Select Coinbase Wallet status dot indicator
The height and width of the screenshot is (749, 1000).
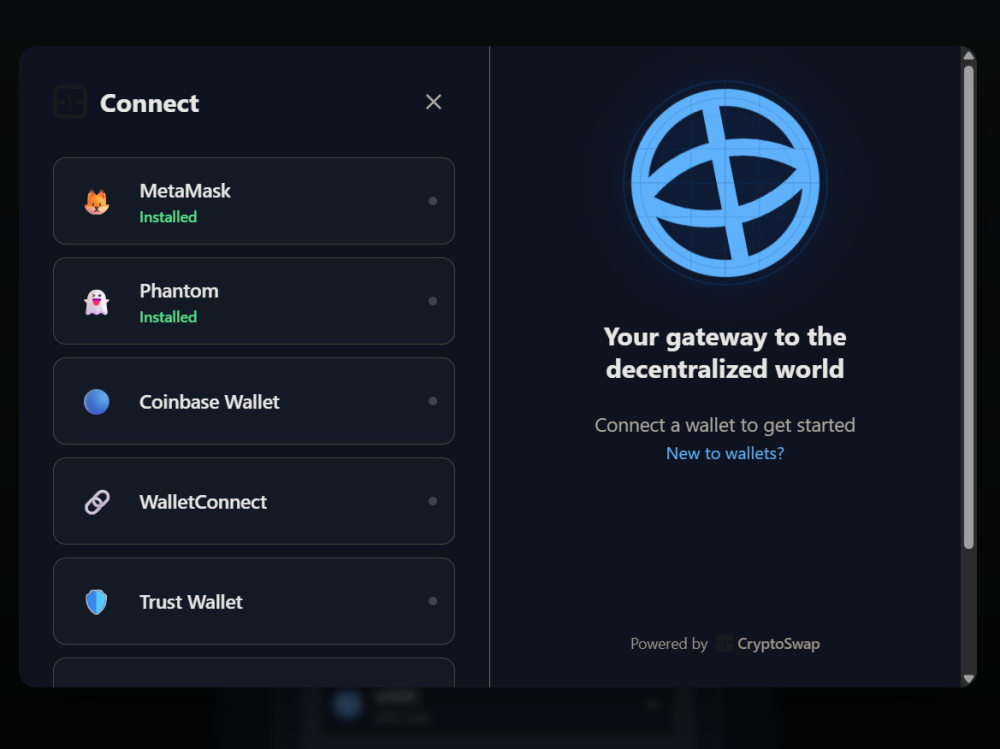[433, 401]
